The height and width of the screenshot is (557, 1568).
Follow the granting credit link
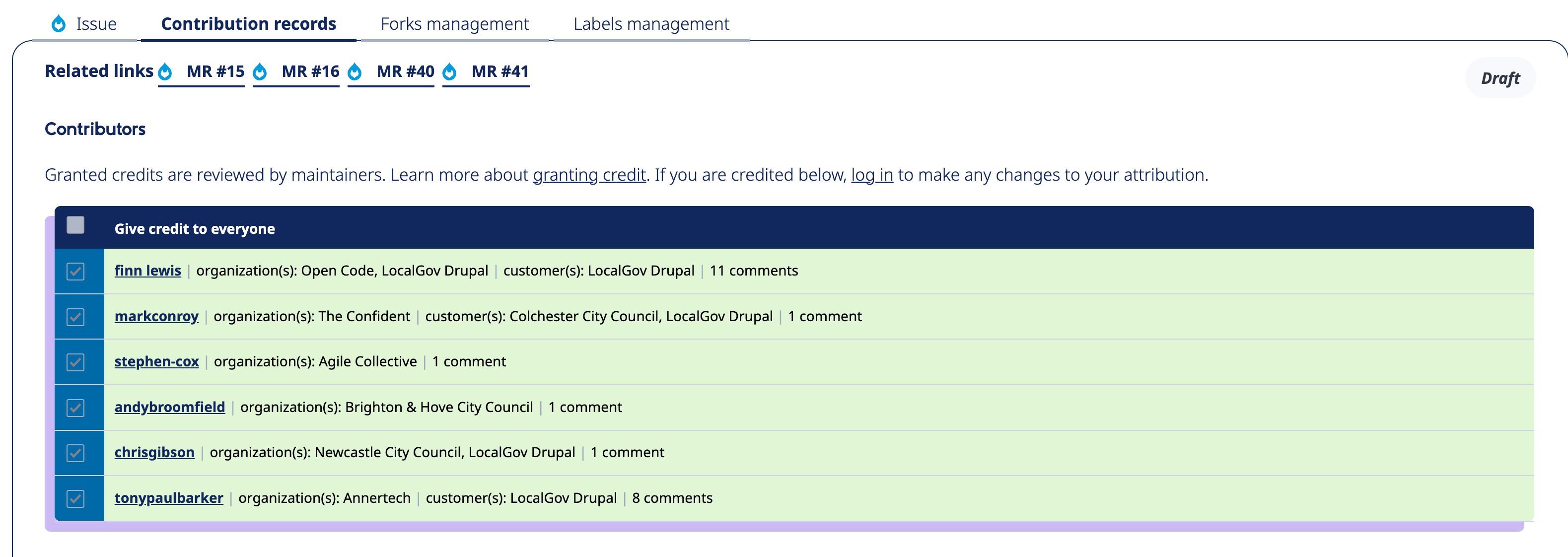(589, 175)
